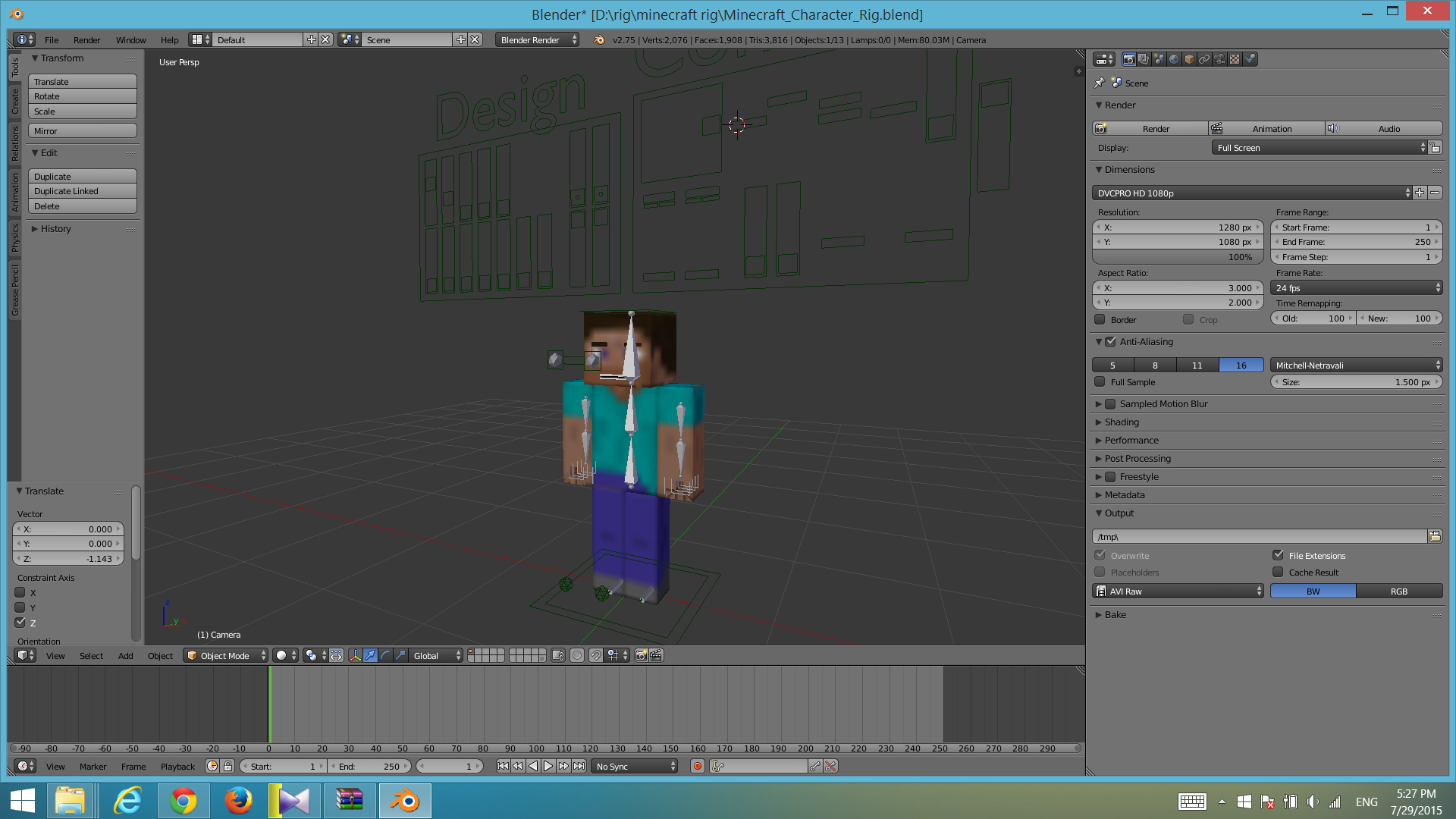Open the World properties tab (globe icon)
1456x819 pixels.
pos(1174,59)
